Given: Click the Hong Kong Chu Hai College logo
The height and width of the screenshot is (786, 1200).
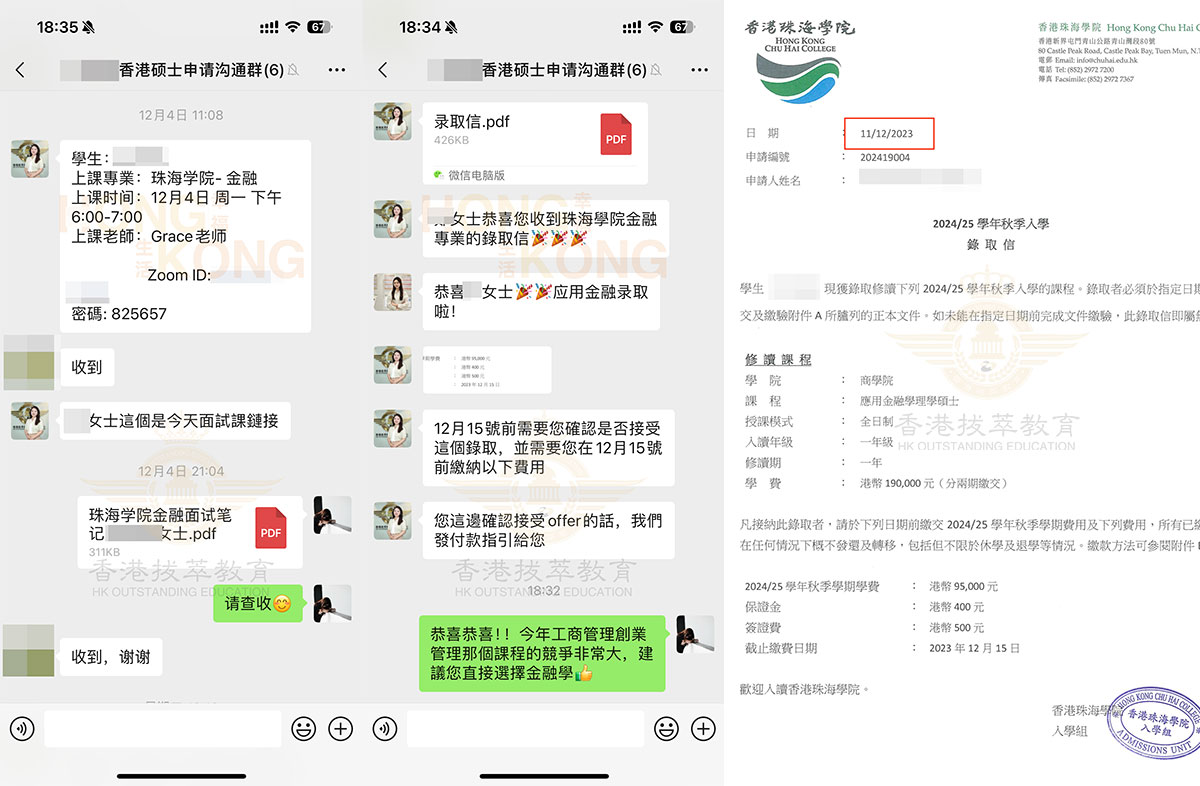Looking at the screenshot, I should [x=798, y=60].
